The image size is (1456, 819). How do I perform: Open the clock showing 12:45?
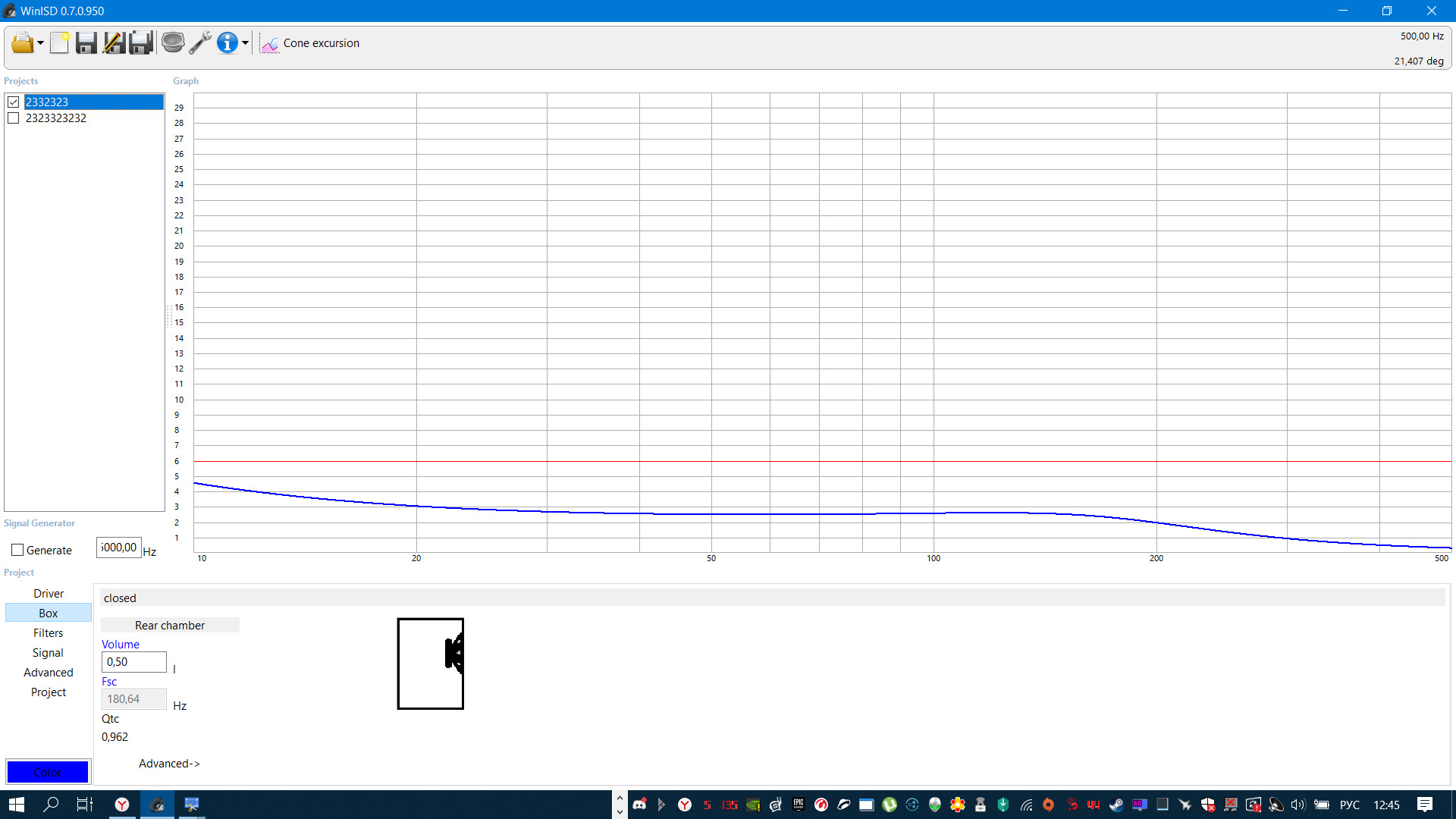point(1387,805)
